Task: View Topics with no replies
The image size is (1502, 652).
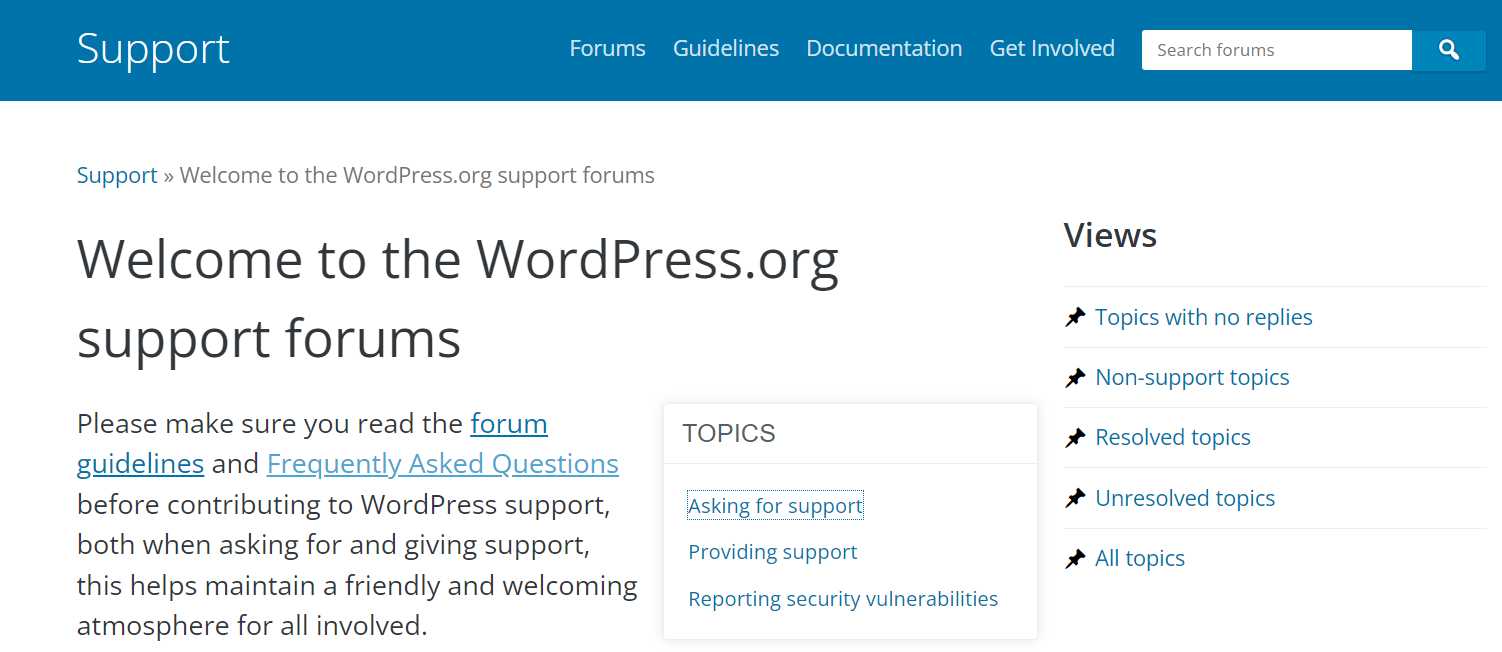Action: click(x=1204, y=317)
